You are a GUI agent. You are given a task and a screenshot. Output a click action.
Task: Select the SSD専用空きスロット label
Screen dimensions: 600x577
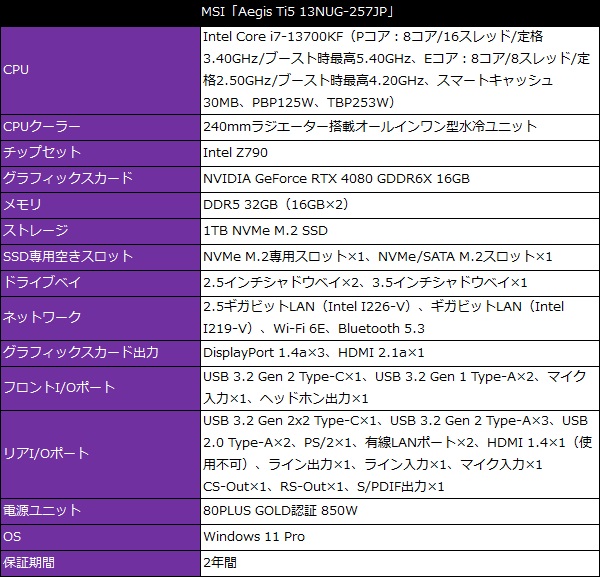68,256
